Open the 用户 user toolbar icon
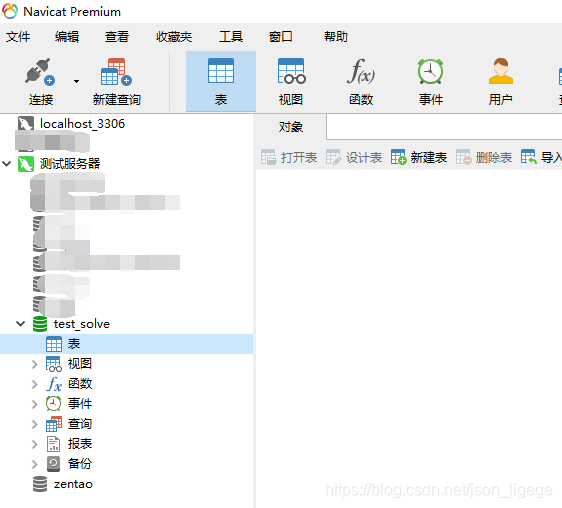Viewport: 562px width, 508px height. coord(501,71)
